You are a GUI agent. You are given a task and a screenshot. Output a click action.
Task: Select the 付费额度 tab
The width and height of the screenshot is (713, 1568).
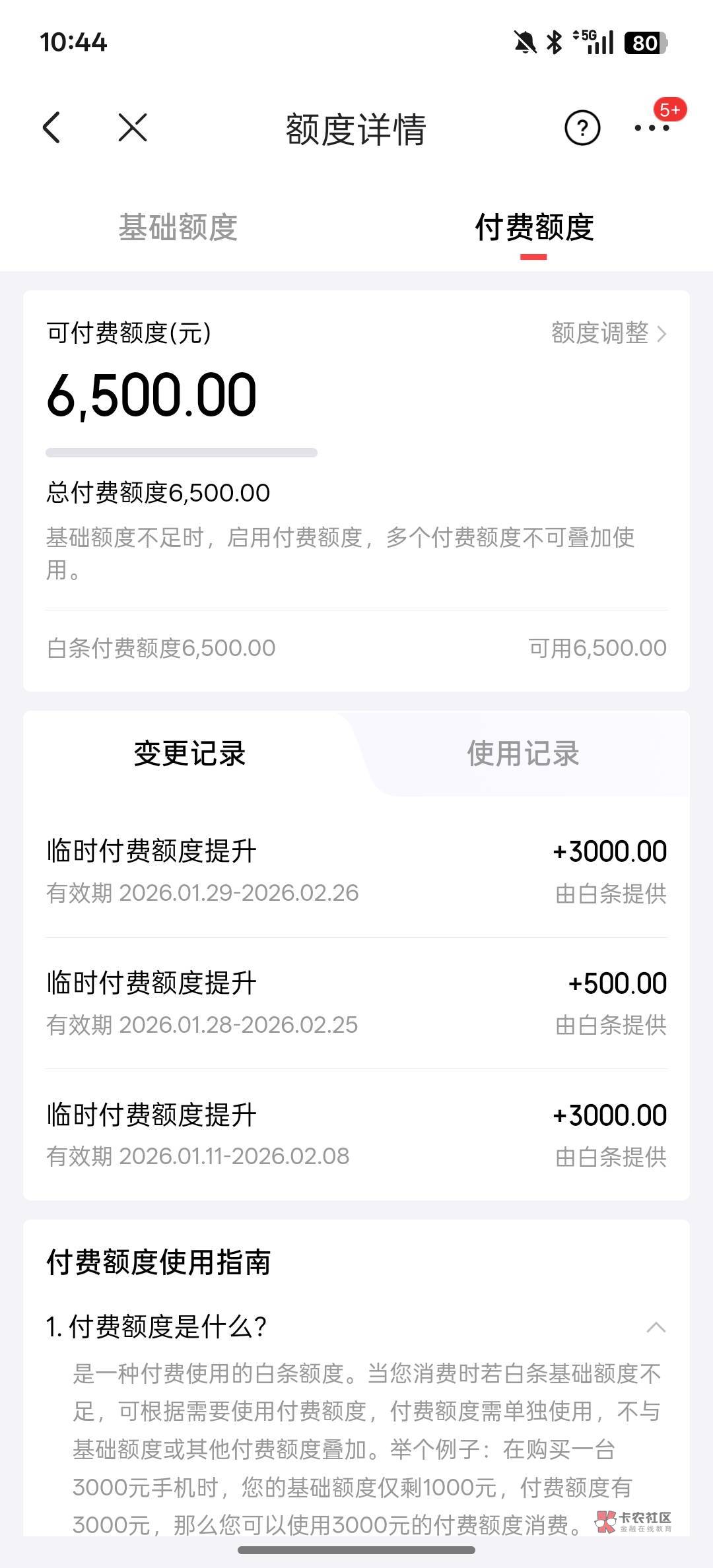tap(534, 228)
